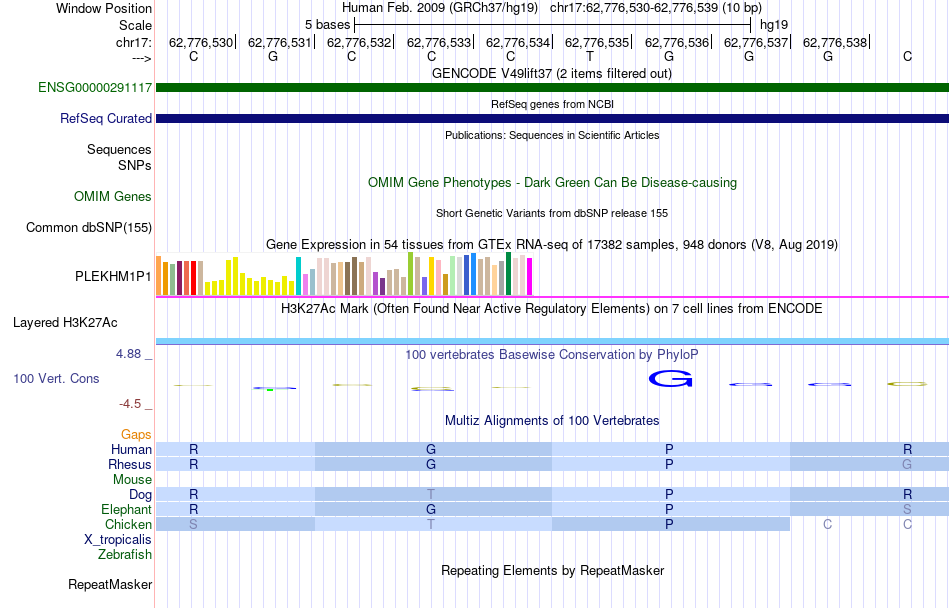Click the Rhesus species row label
This screenshot has height=608, width=950.
pyautogui.click(x=130, y=464)
